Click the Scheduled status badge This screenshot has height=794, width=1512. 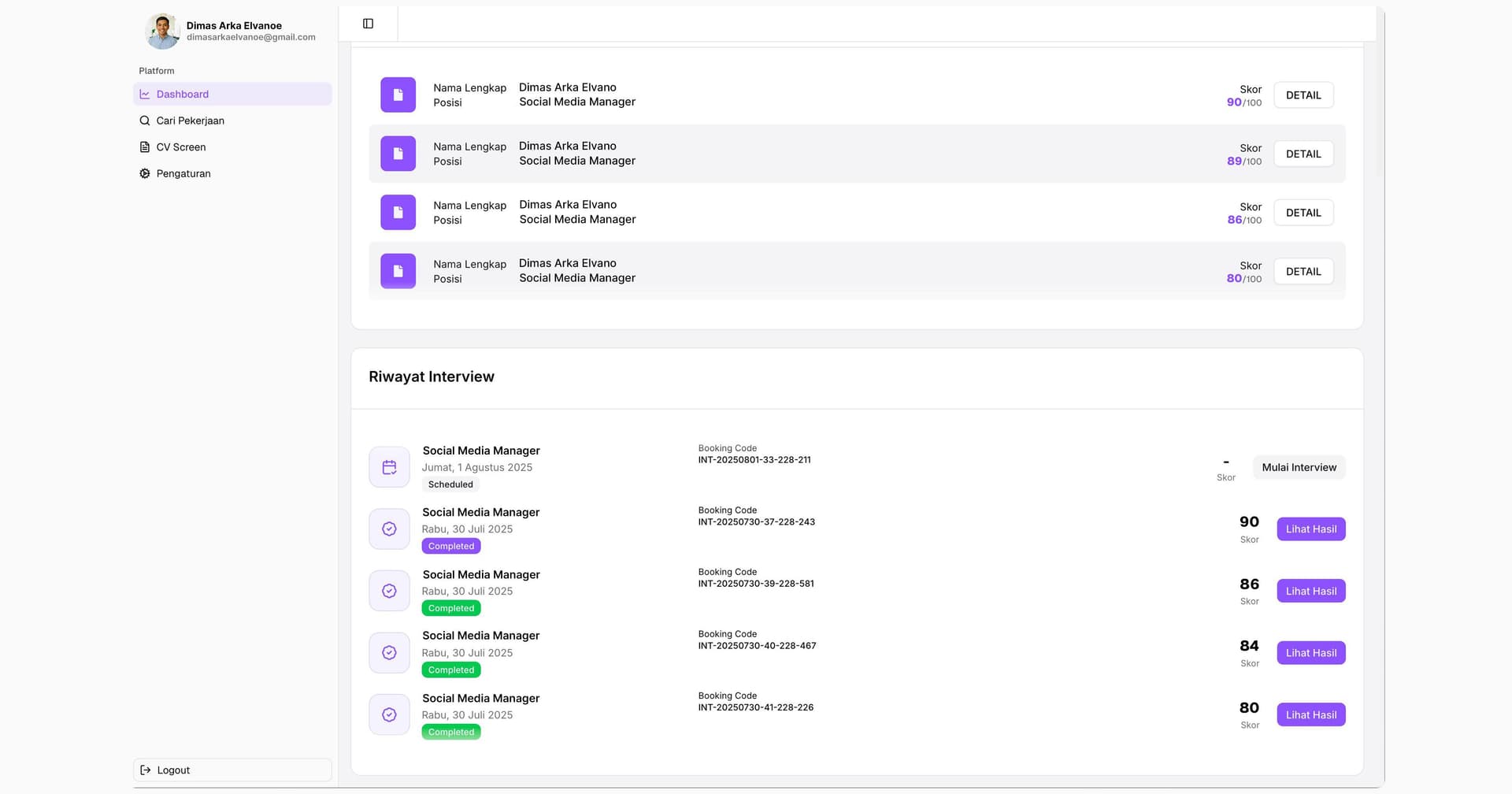click(450, 484)
